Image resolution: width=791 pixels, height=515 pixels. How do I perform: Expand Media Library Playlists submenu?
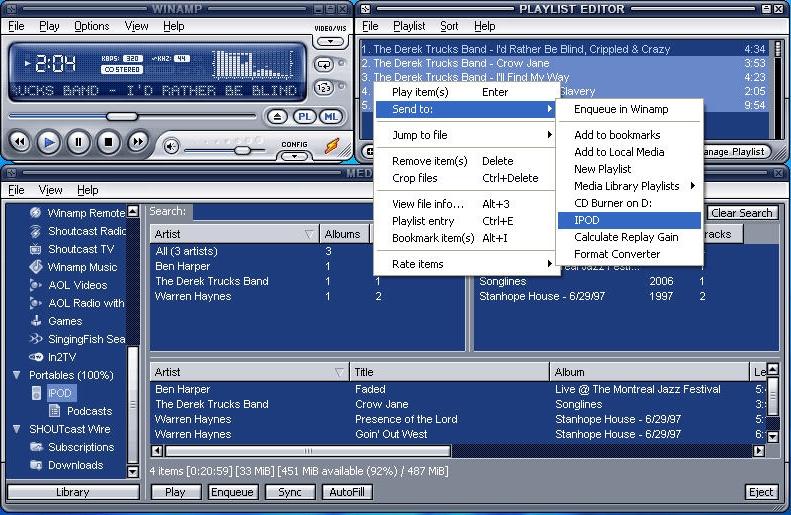click(x=629, y=186)
